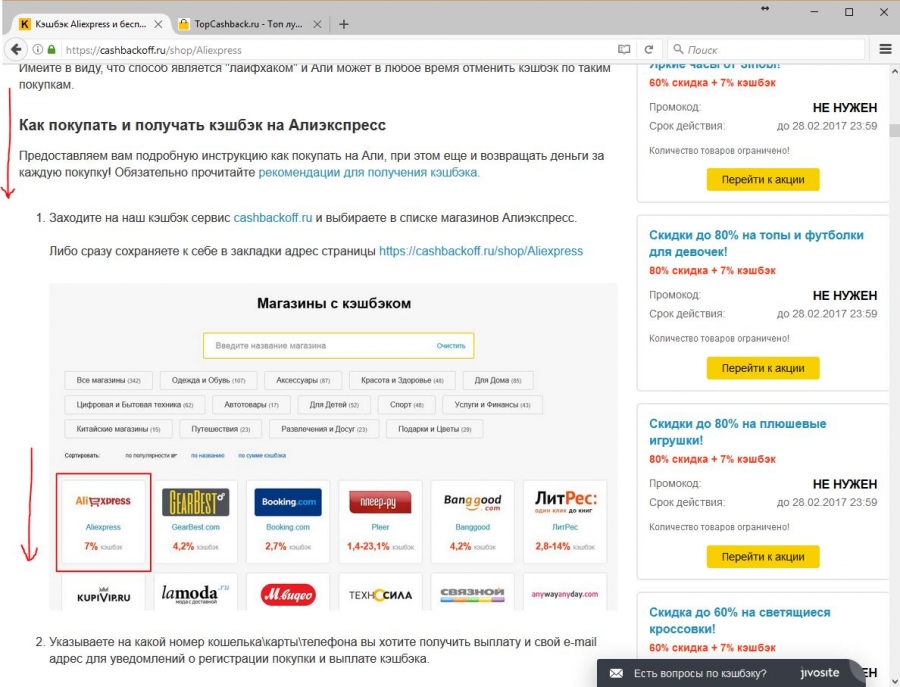Viewport: 900px width, 687px height.
Task: Select the Booking.com store card
Action: click(x=288, y=521)
